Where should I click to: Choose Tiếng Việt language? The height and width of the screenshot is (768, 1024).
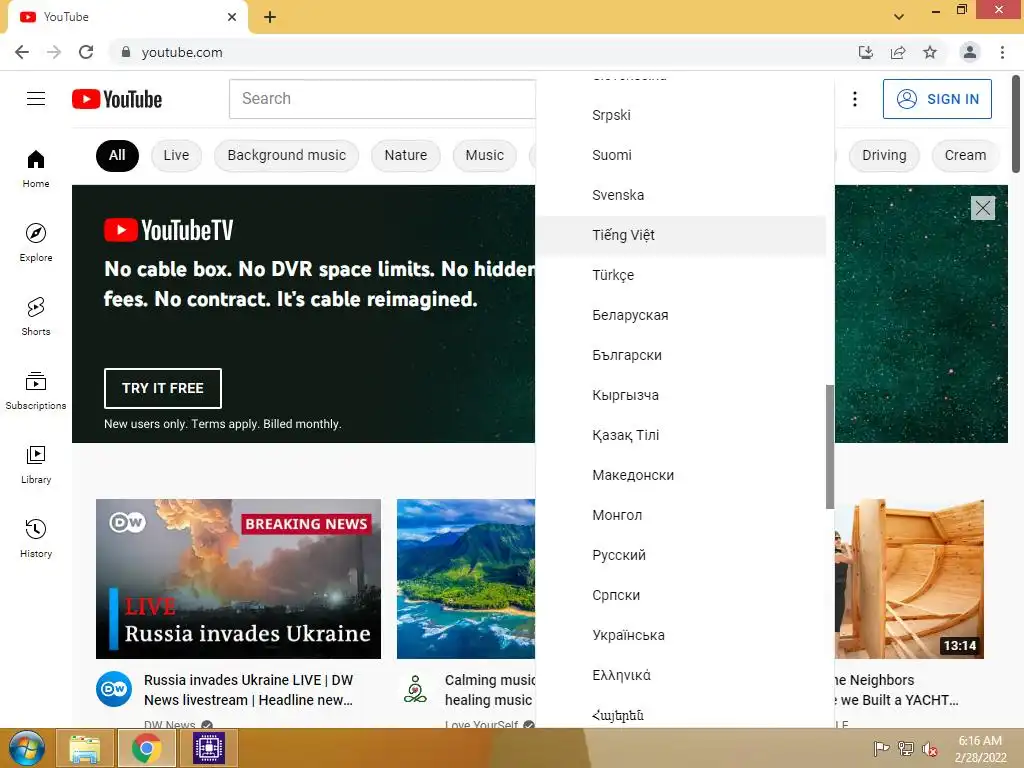click(x=680, y=235)
